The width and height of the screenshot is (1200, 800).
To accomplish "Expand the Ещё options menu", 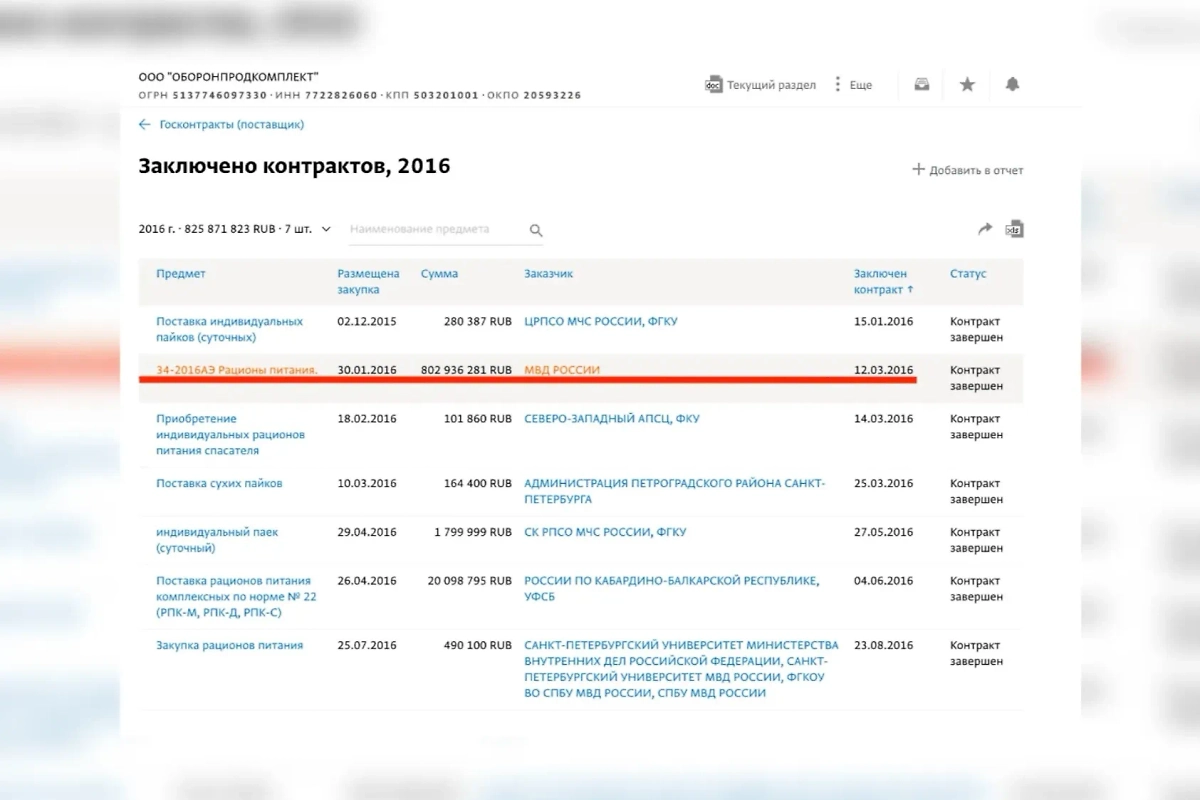I will pyautogui.click(x=857, y=84).
